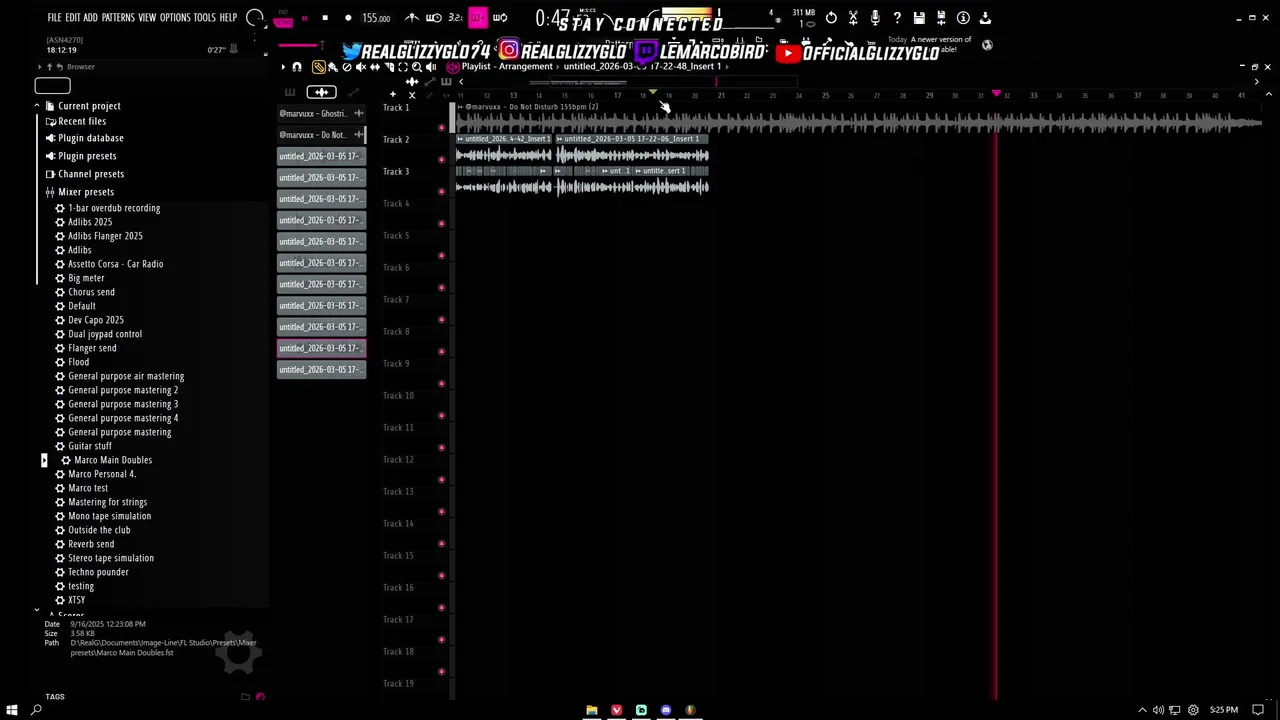
Task: Open the playlist options menu arrow
Action: 283,67
